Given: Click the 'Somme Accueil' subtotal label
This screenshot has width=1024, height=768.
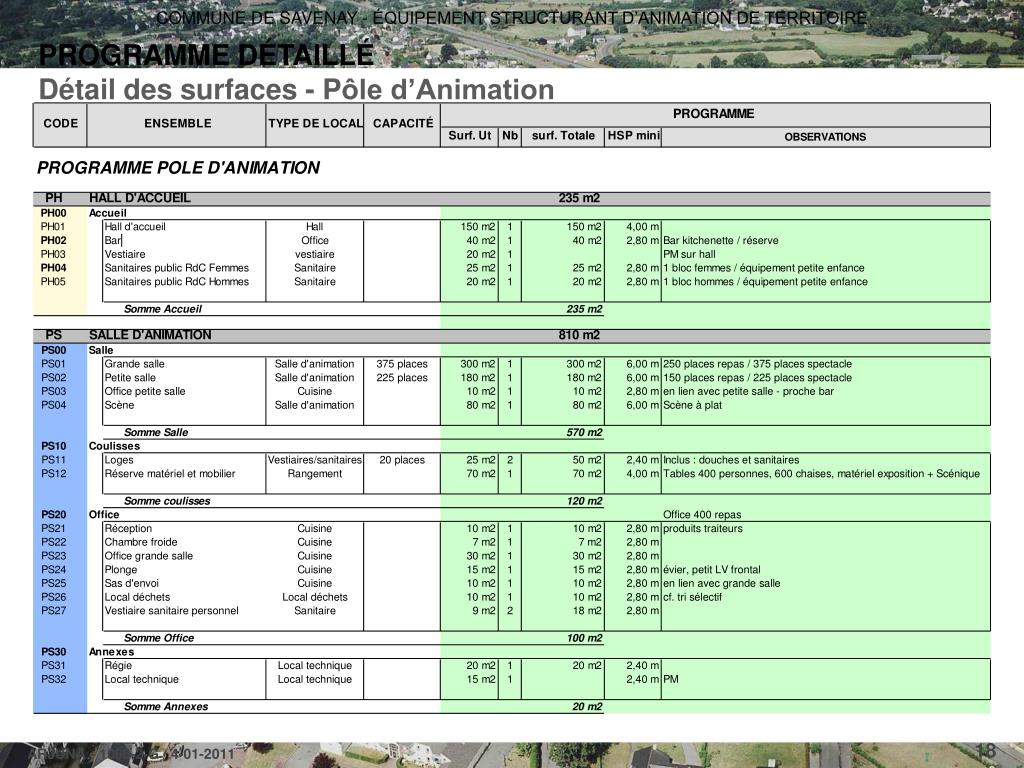Looking at the screenshot, I should click(x=163, y=309).
